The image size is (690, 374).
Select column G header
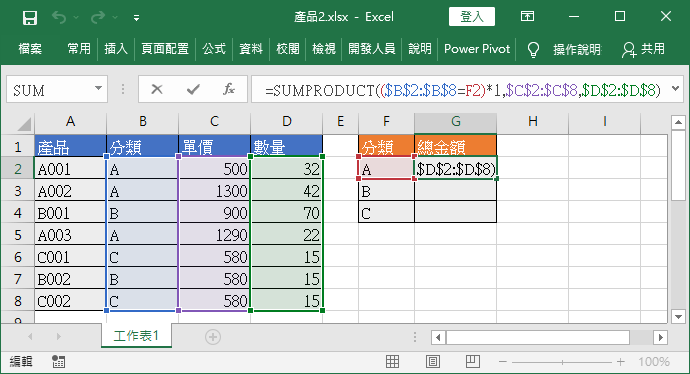tap(455, 121)
